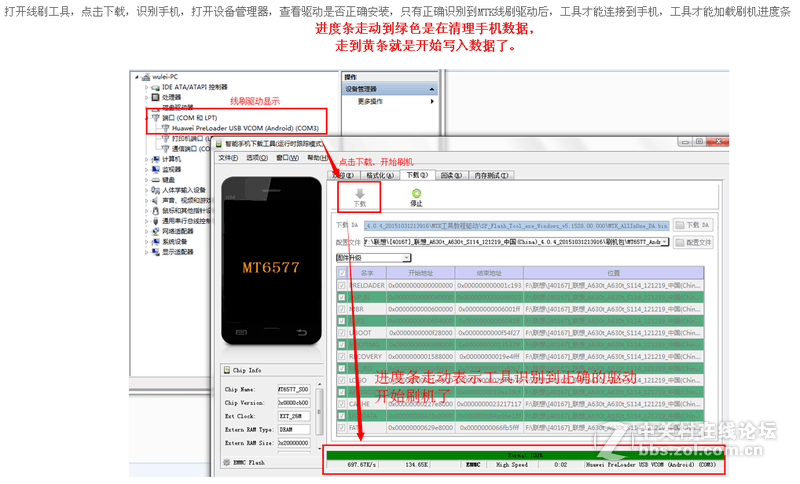Expand the 键盘 node in Device Manager
800x484 pixels.
(146, 180)
